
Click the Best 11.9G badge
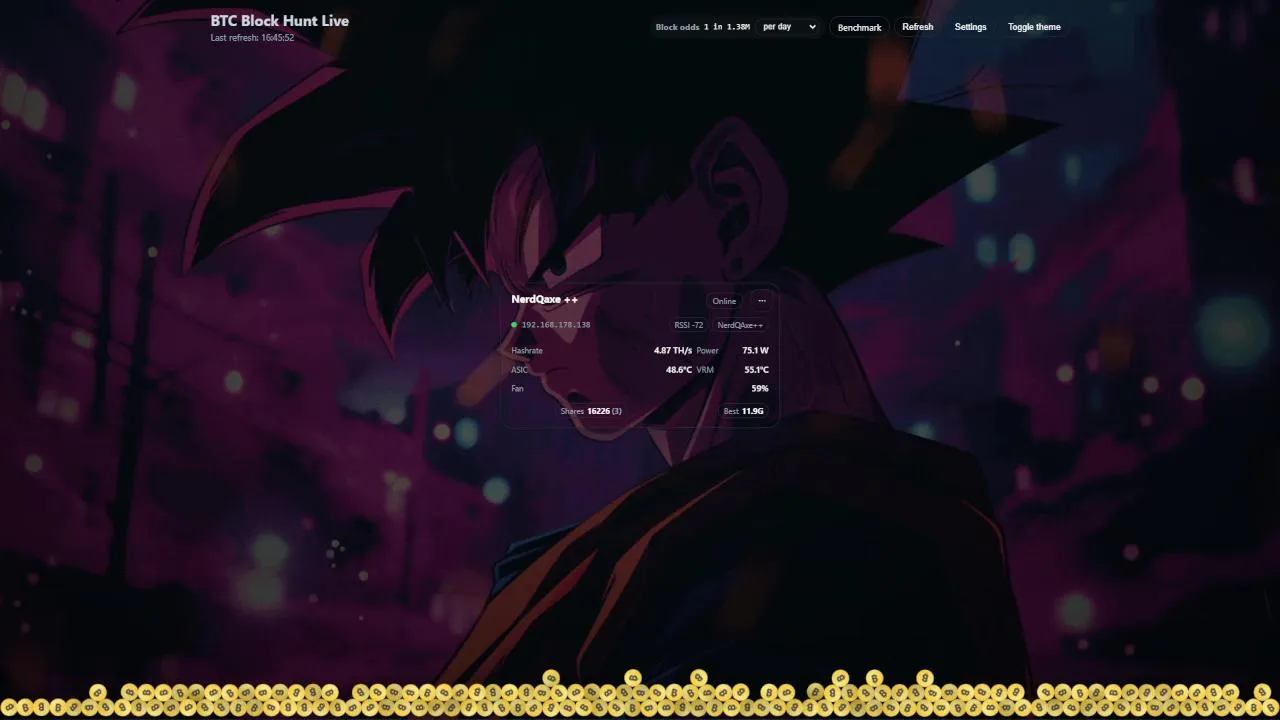click(744, 411)
